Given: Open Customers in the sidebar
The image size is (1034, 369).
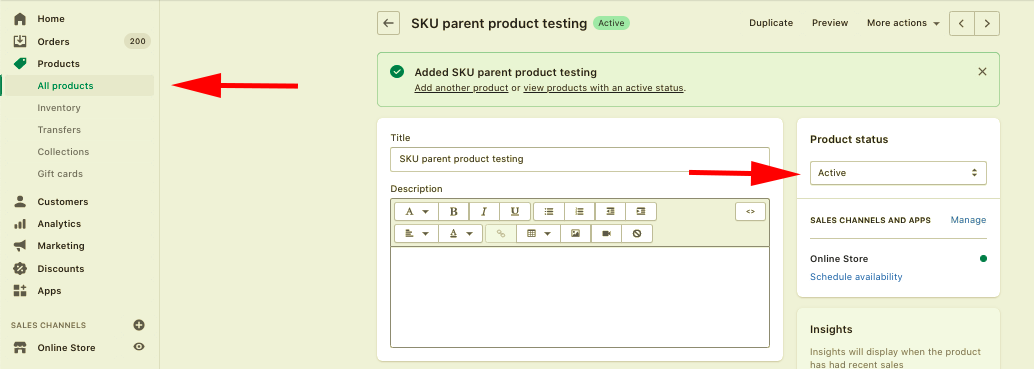Looking at the screenshot, I should (63, 202).
